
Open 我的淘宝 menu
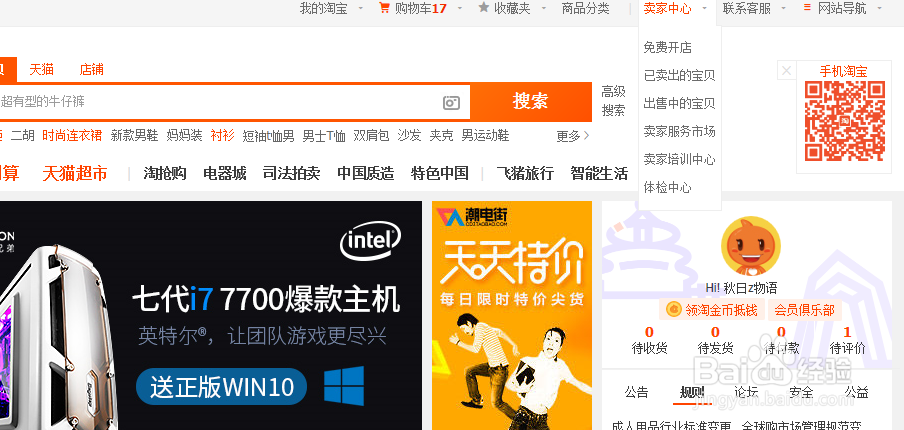(x=323, y=9)
